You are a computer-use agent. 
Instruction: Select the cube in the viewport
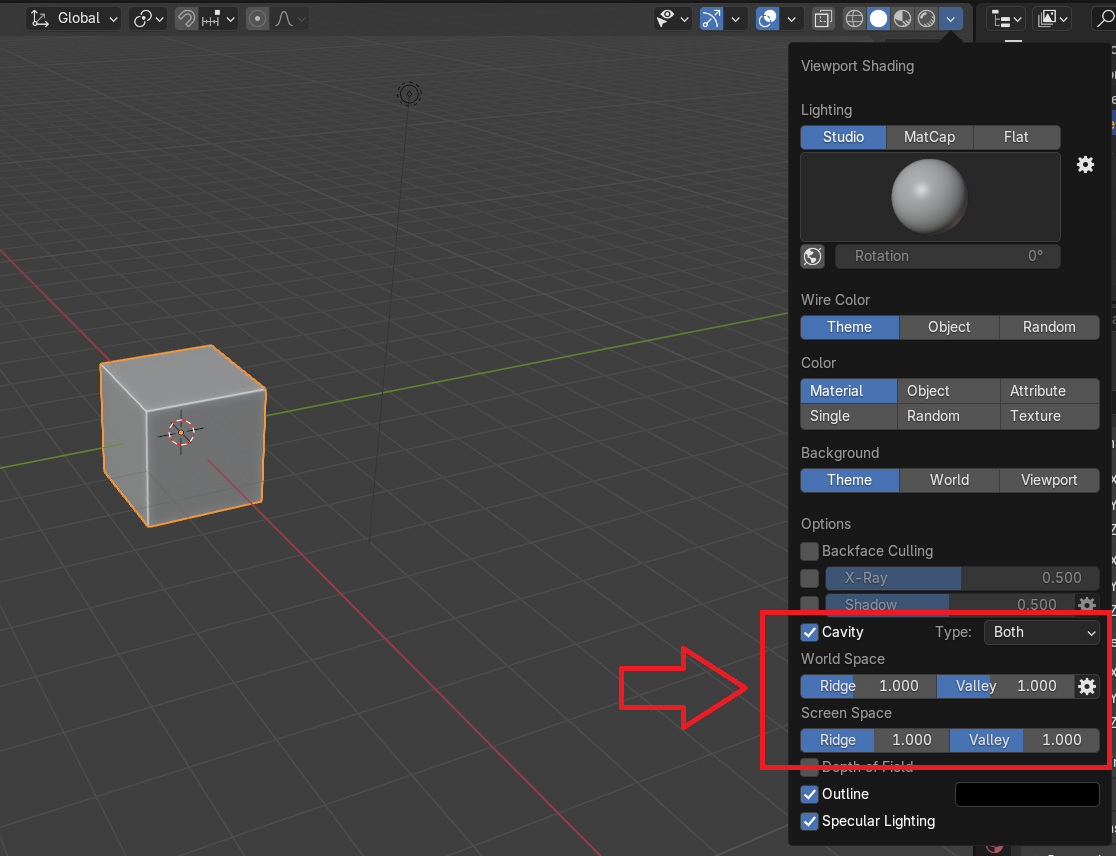183,435
